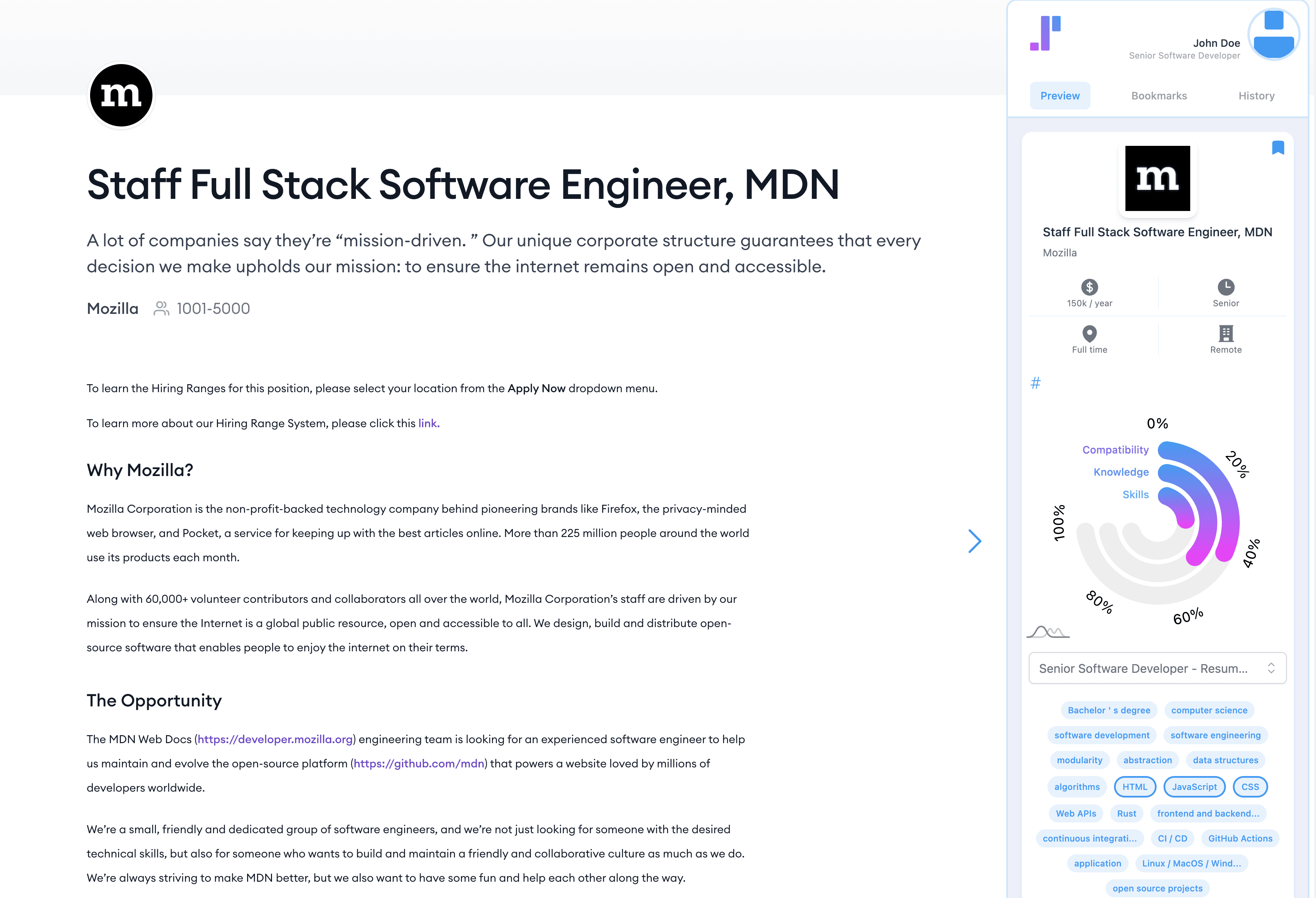This screenshot has height=898, width=1316.
Task: Select the Bachelor's degree tag
Action: pos(1109,710)
